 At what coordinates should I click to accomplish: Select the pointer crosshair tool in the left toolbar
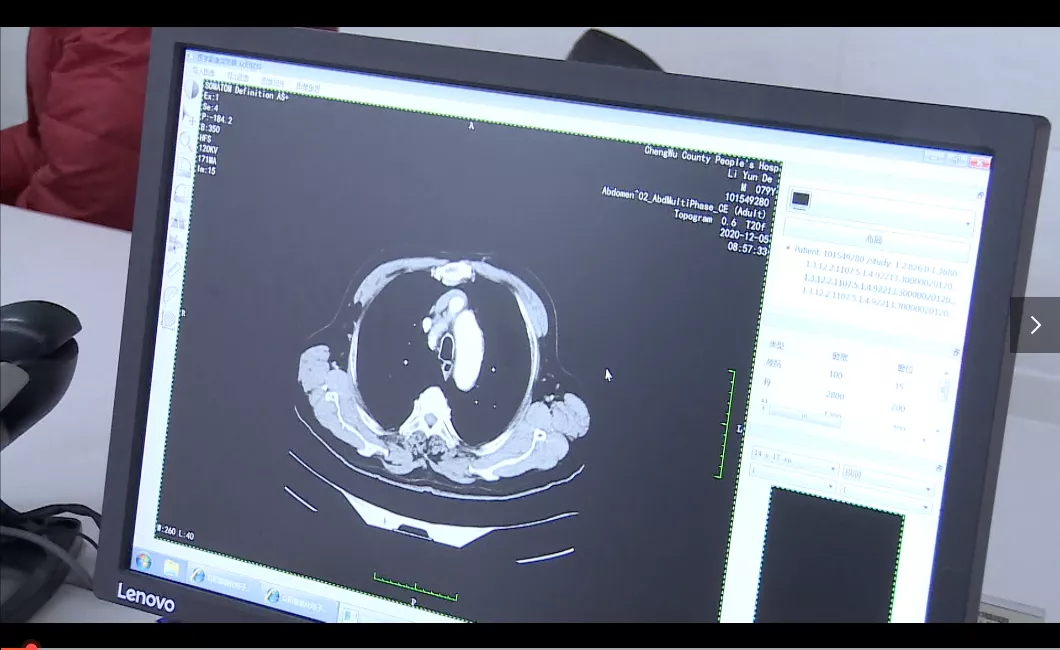191,120
